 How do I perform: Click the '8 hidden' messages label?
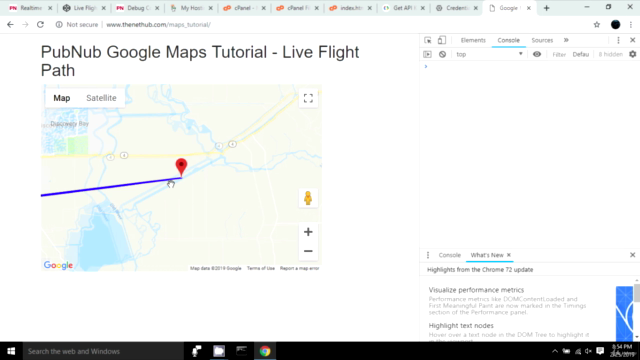point(610,54)
